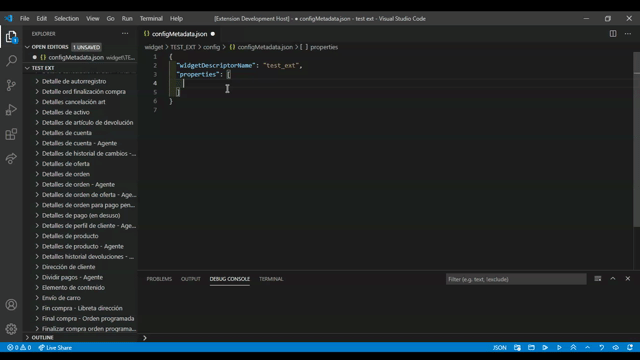This screenshot has width=640, height=360.
Task: Open the View menu
Action: (93, 18)
